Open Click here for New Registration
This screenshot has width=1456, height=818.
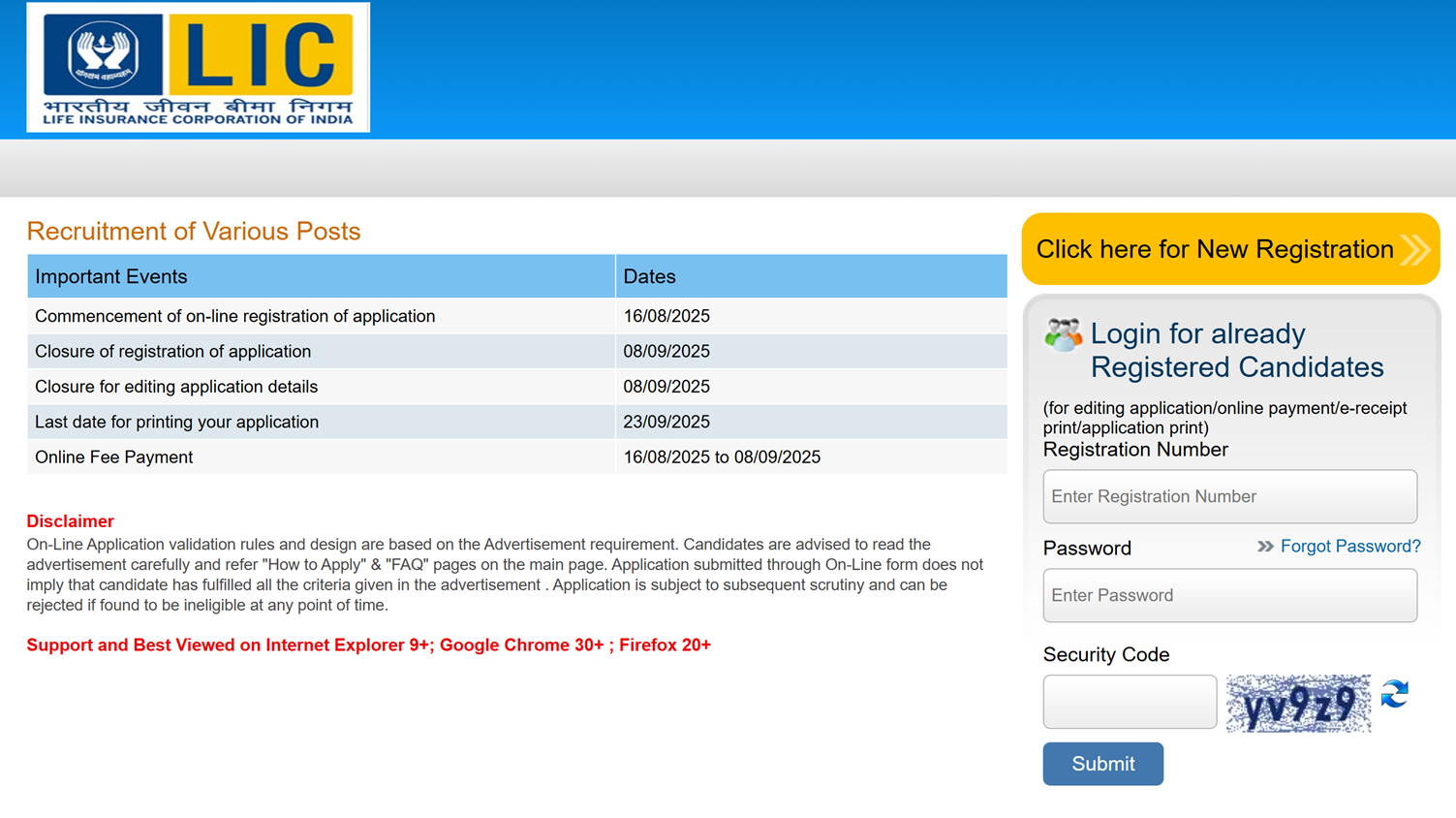pos(1230,249)
